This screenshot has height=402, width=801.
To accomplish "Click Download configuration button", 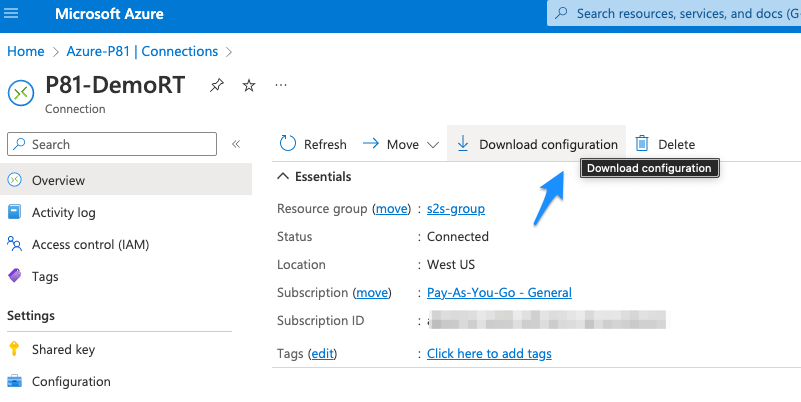I will tap(536, 144).
